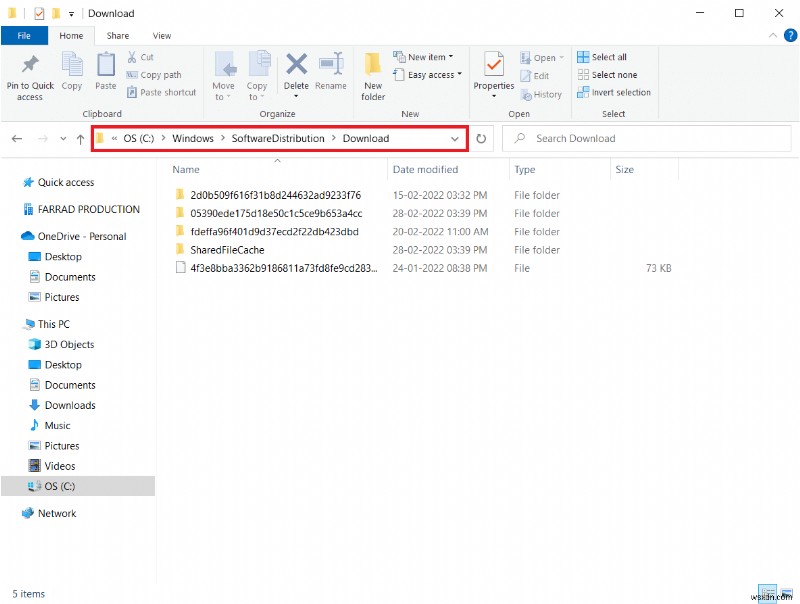Switch to the View ribbon tab
This screenshot has width=800, height=604.
pos(162,36)
